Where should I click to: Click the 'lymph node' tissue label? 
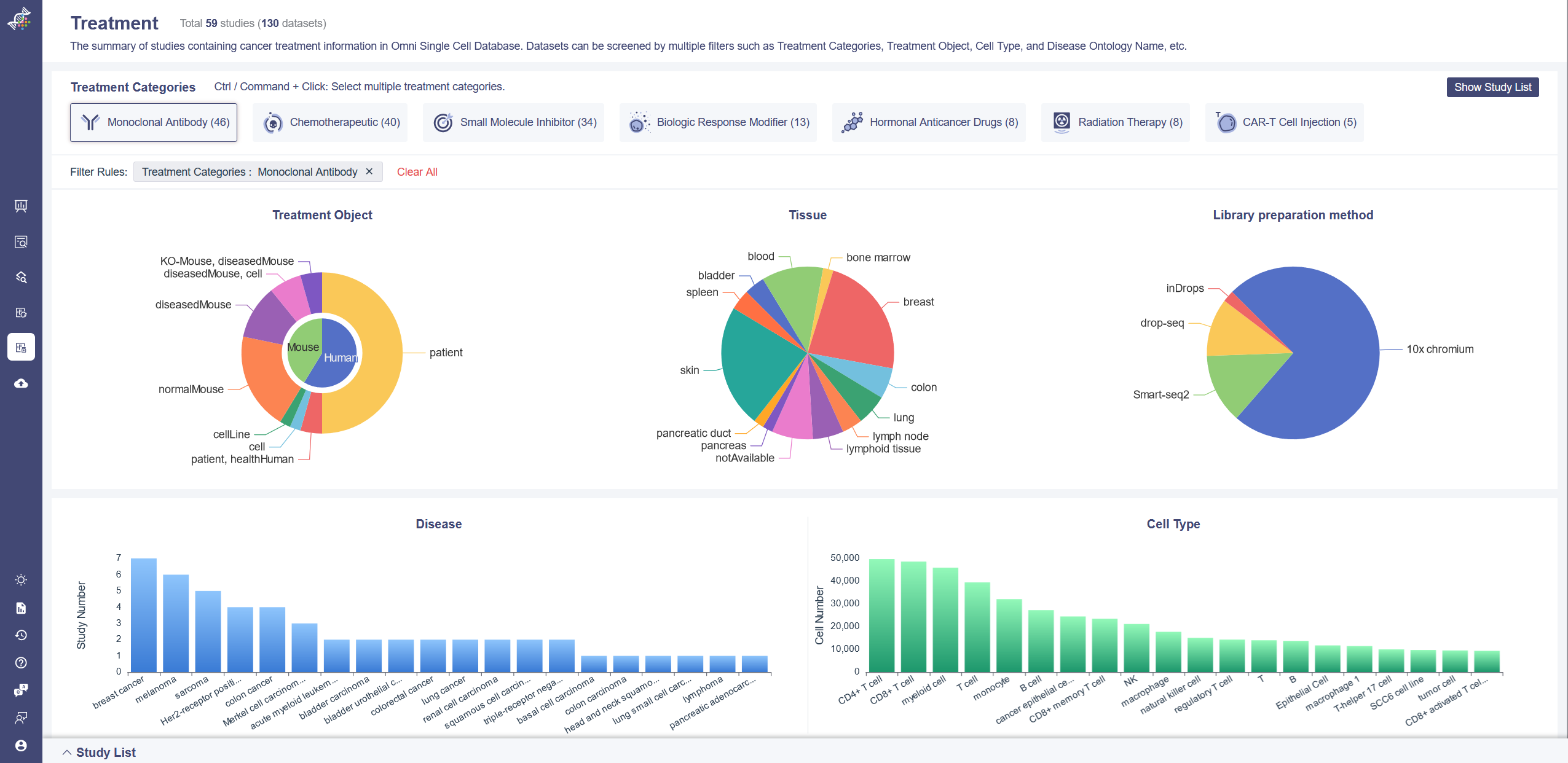click(x=900, y=436)
